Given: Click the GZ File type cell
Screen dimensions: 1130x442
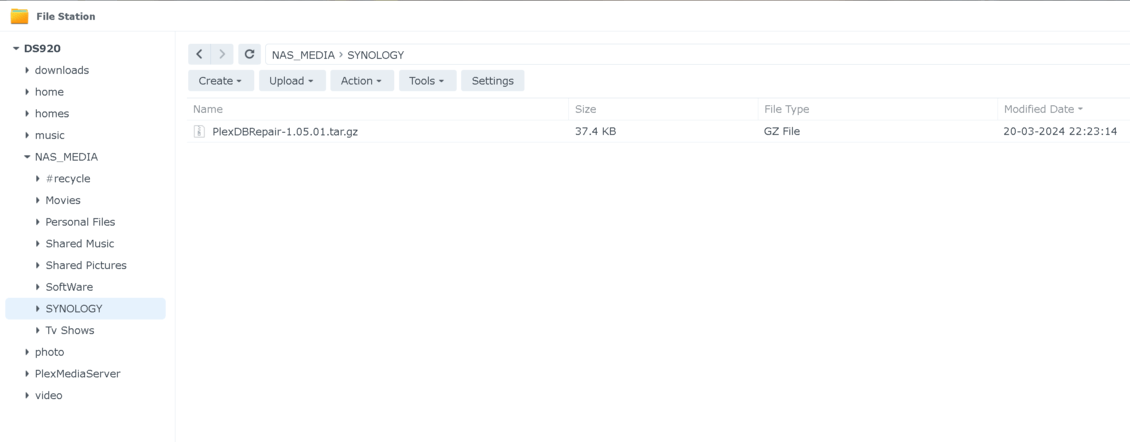Looking at the screenshot, I should pyautogui.click(x=782, y=131).
